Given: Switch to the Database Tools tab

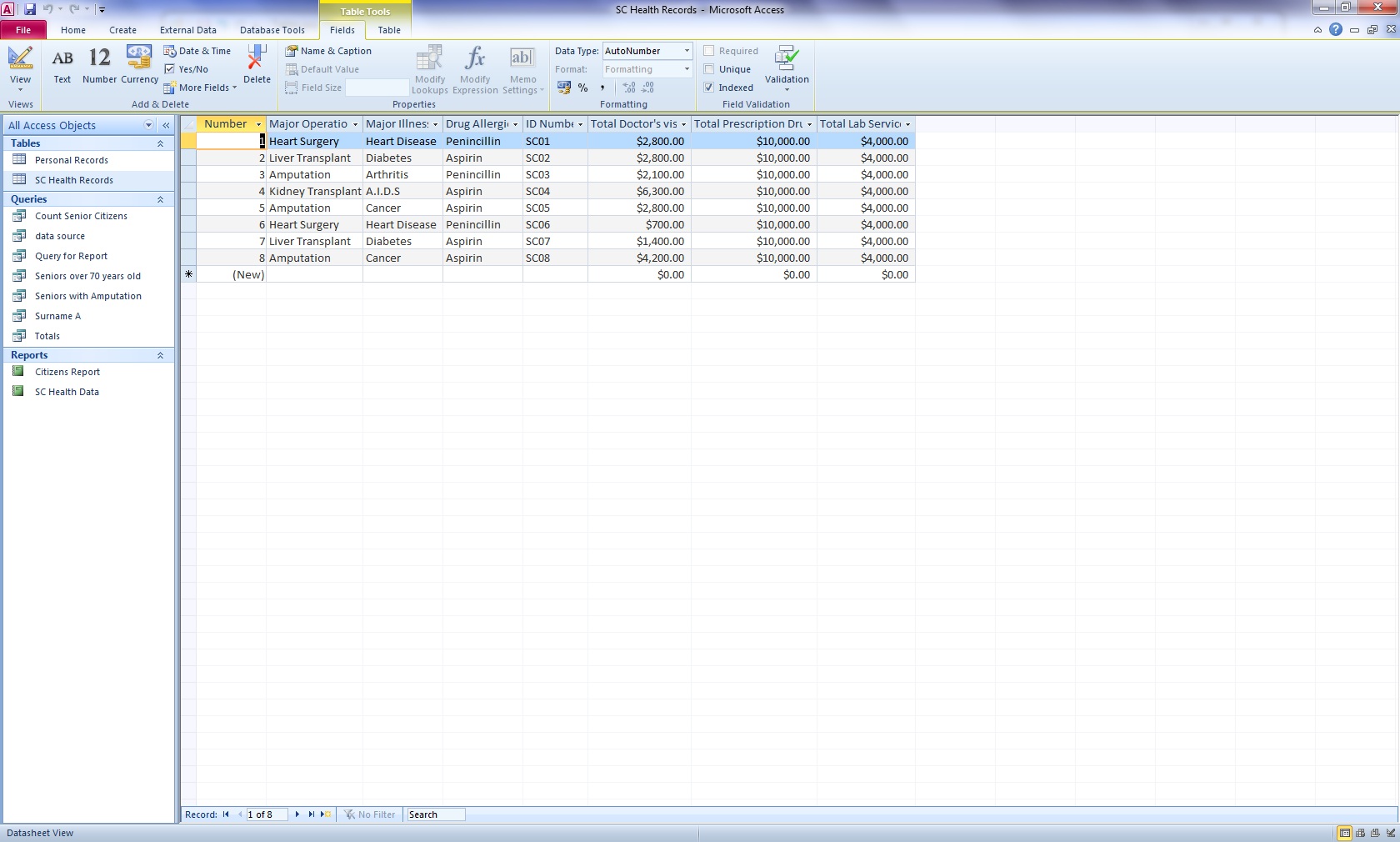Looking at the screenshot, I should [x=272, y=30].
